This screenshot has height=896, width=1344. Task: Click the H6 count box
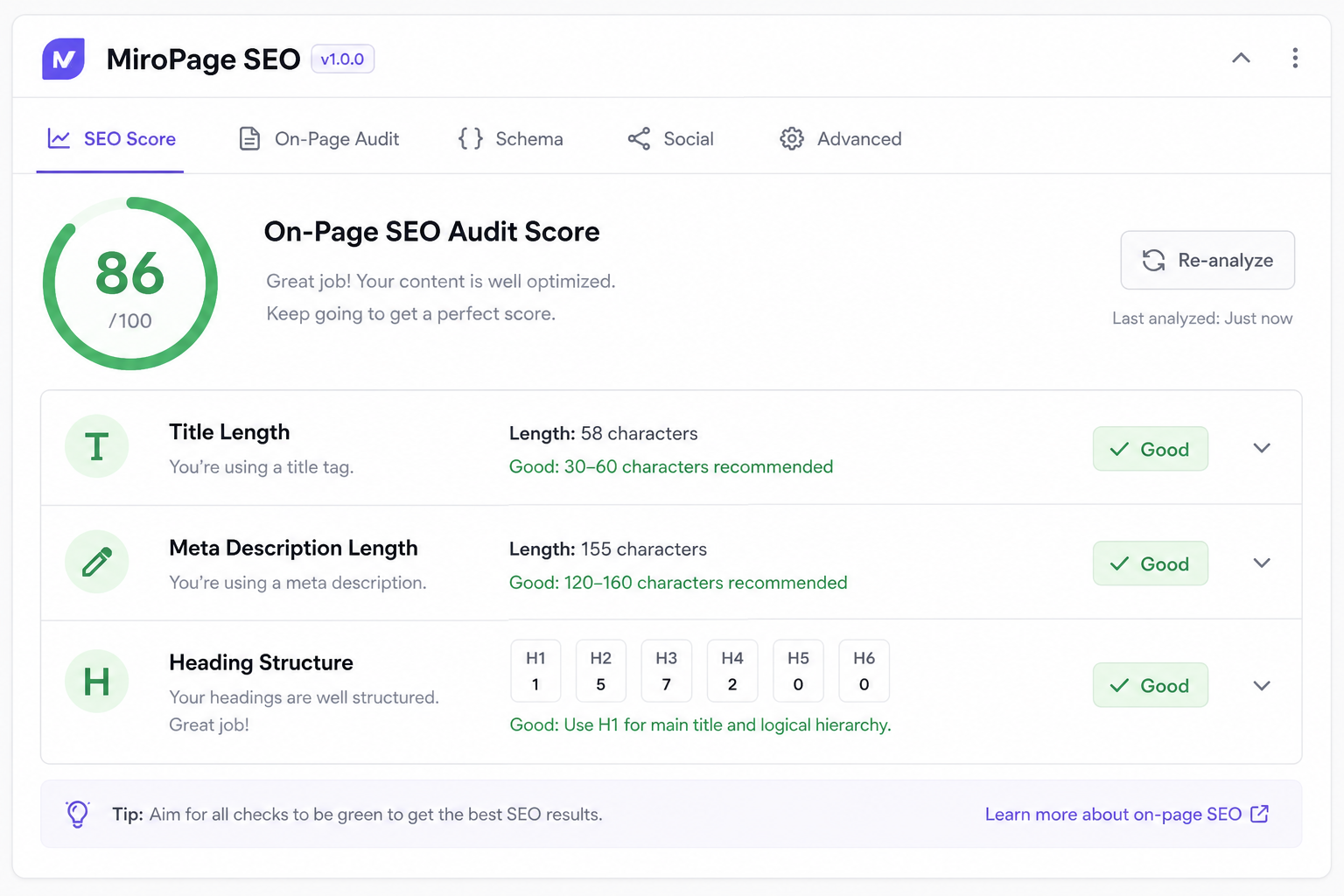click(864, 671)
